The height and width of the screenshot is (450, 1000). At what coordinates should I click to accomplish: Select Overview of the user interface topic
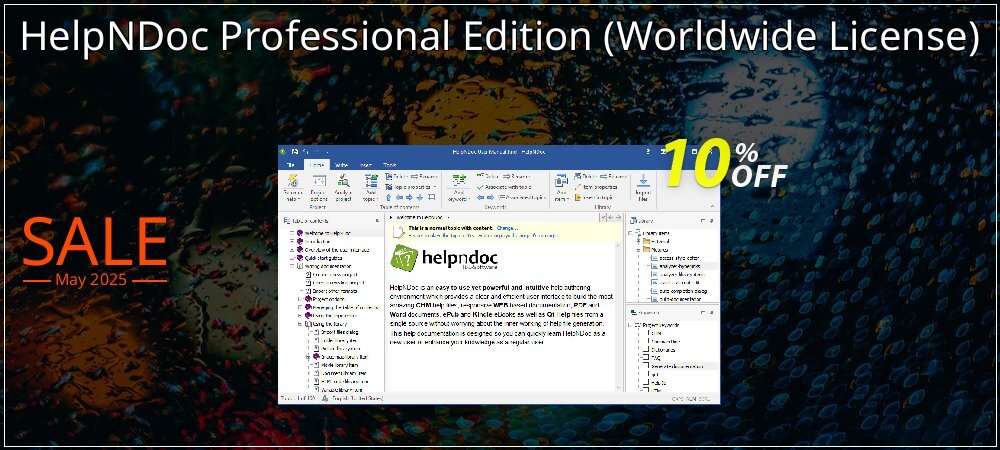click(336, 250)
